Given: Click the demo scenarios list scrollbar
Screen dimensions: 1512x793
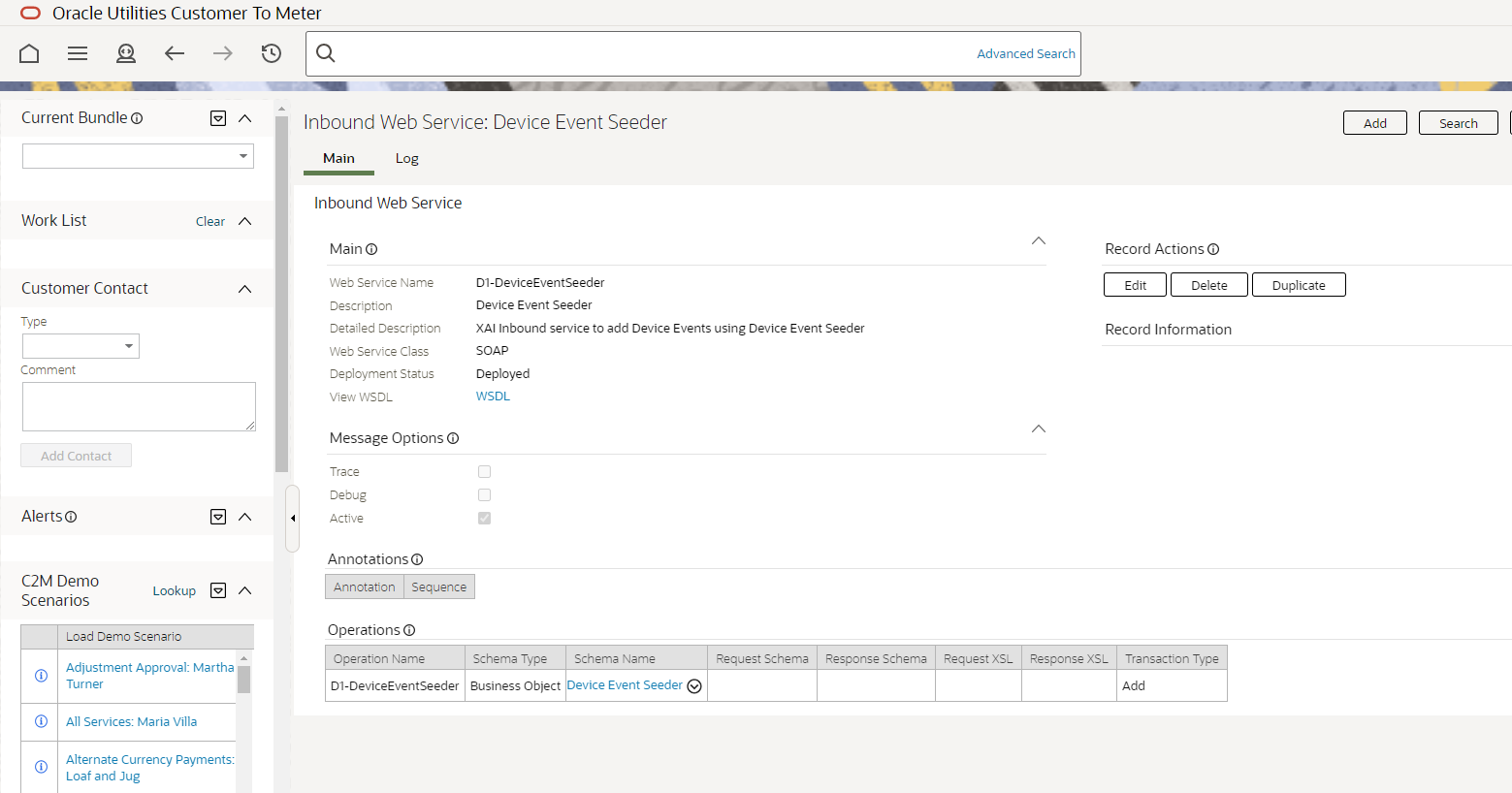Looking at the screenshot, I should coord(243,679).
